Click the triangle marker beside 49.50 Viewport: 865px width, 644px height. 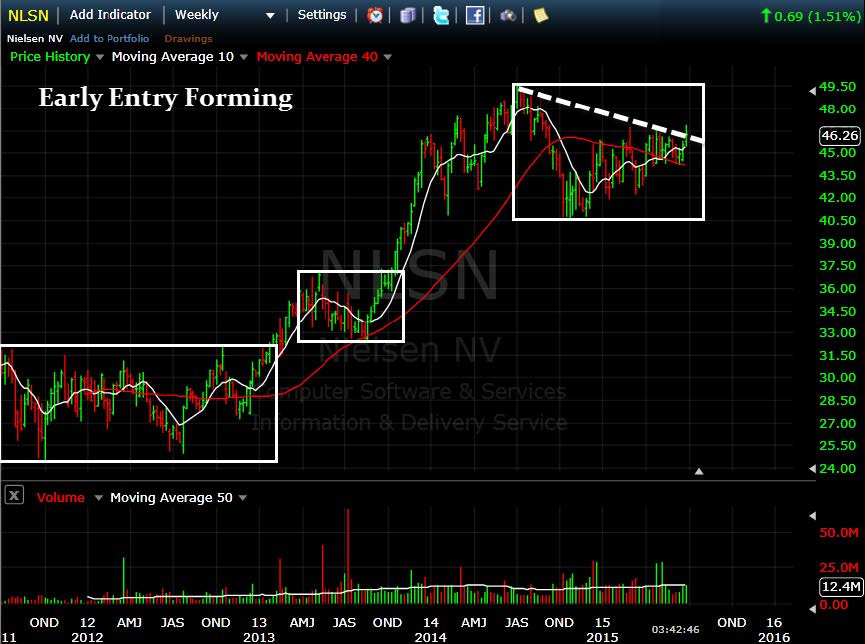[812, 91]
